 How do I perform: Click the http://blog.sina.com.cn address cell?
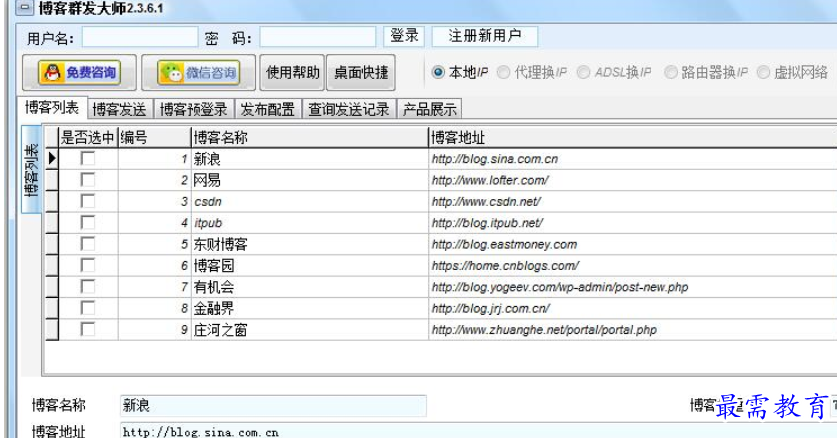pos(633,158)
